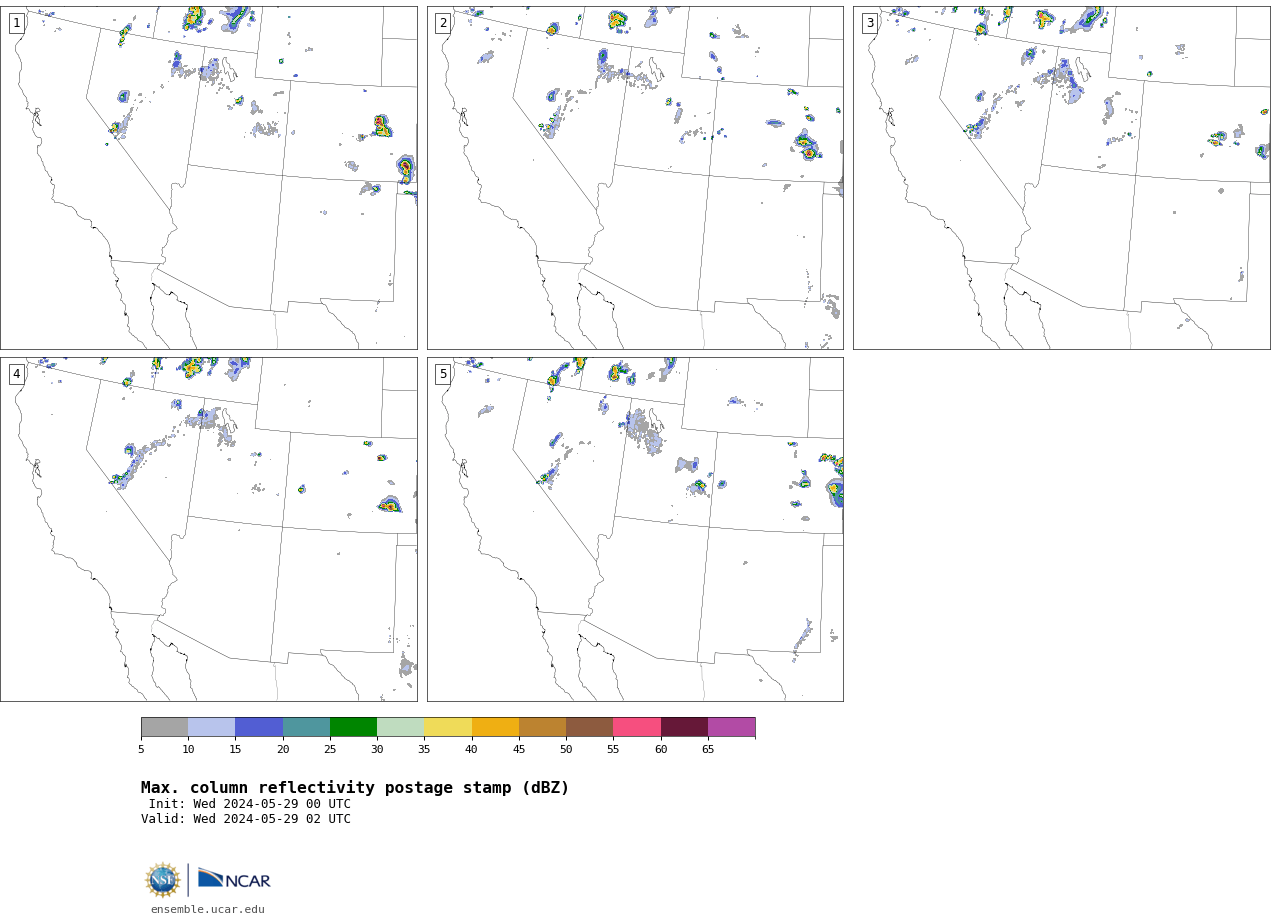Click the colorbar tick label 50

(566, 749)
